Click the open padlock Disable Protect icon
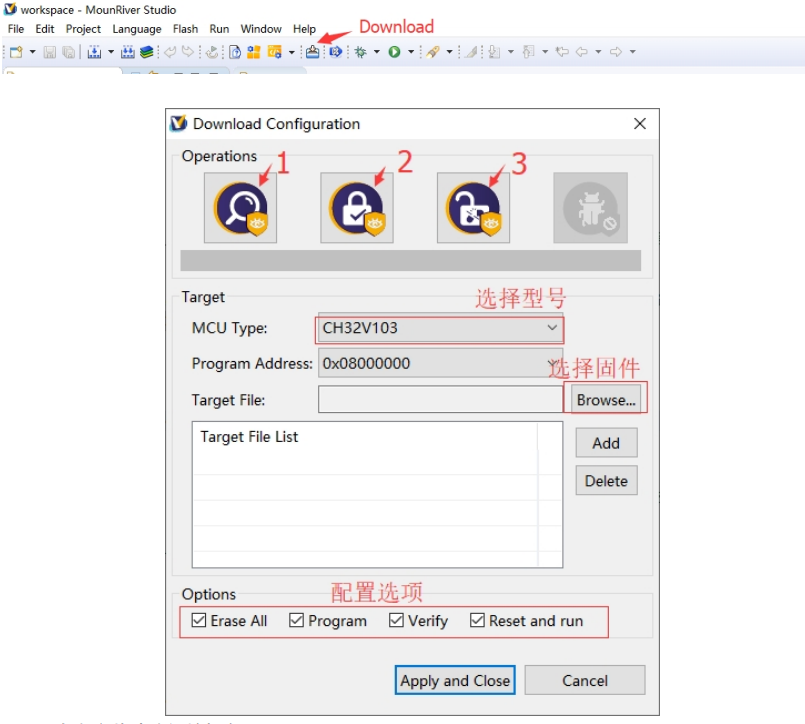This screenshot has width=805, height=724. tap(473, 208)
